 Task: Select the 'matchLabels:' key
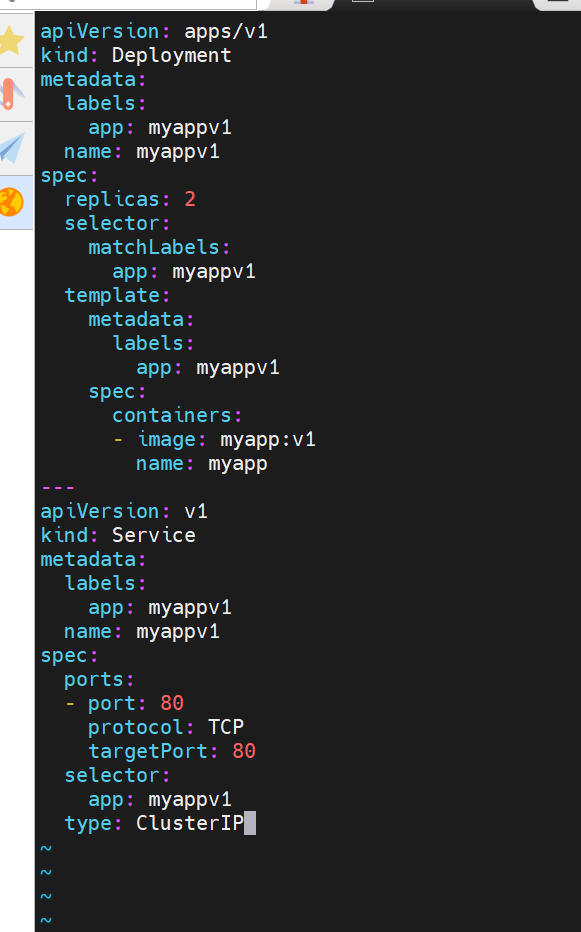point(159,247)
